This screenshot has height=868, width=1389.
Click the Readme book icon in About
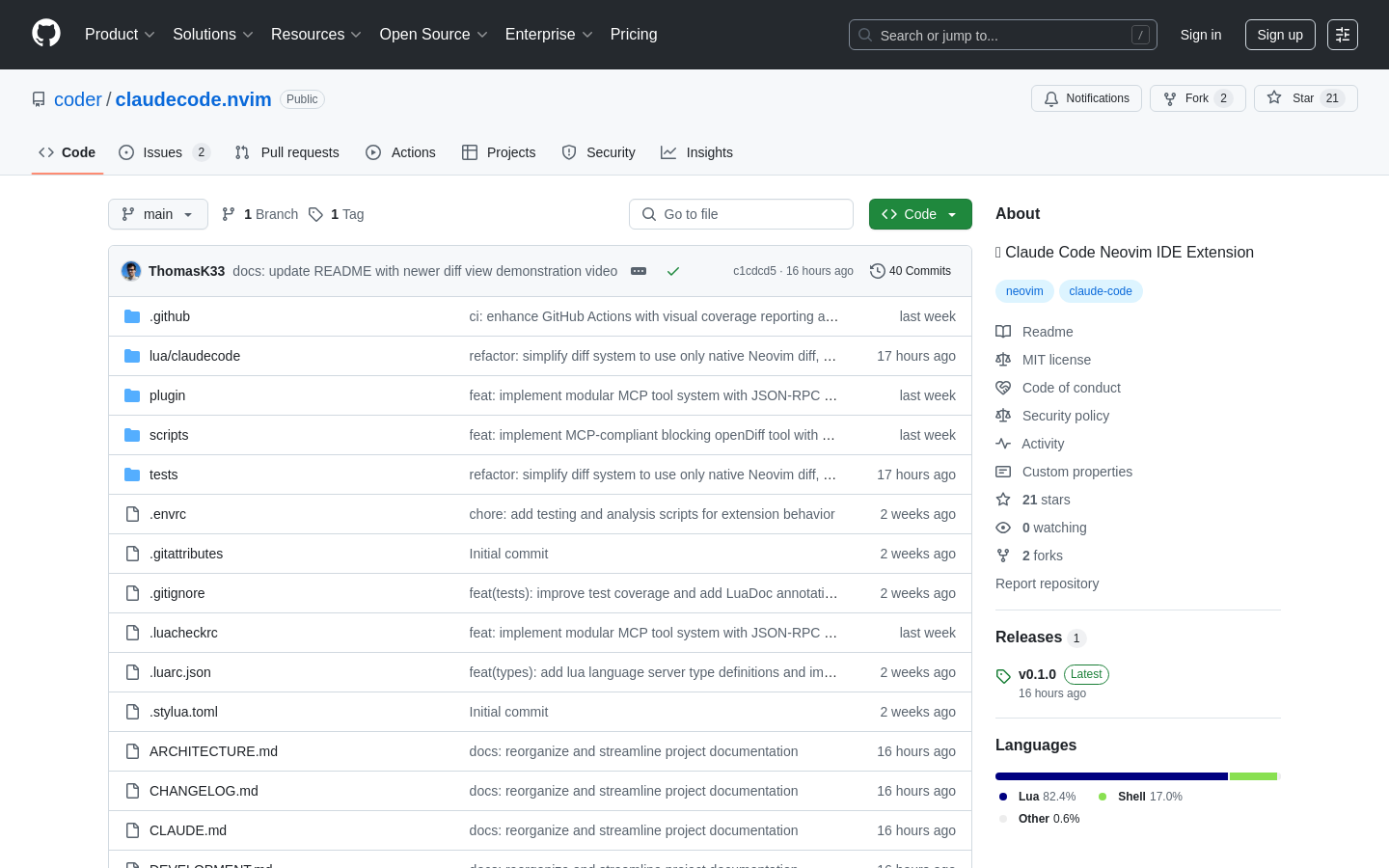[1003, 332]
